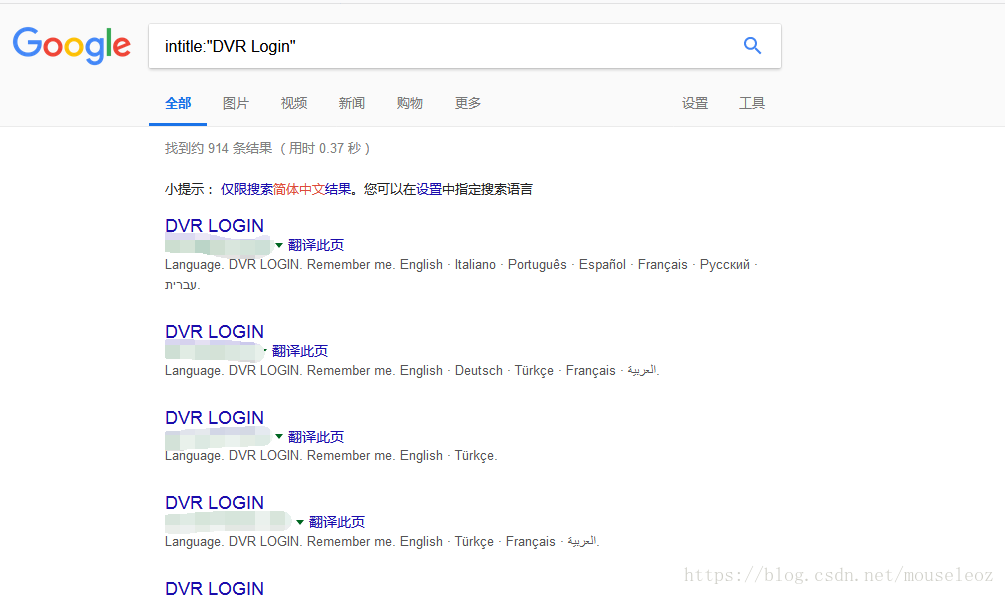The image size is (1005, 595).
Task: Click the blue magnifier search icon
Action: pyautogui.click(x=752, y=46)
